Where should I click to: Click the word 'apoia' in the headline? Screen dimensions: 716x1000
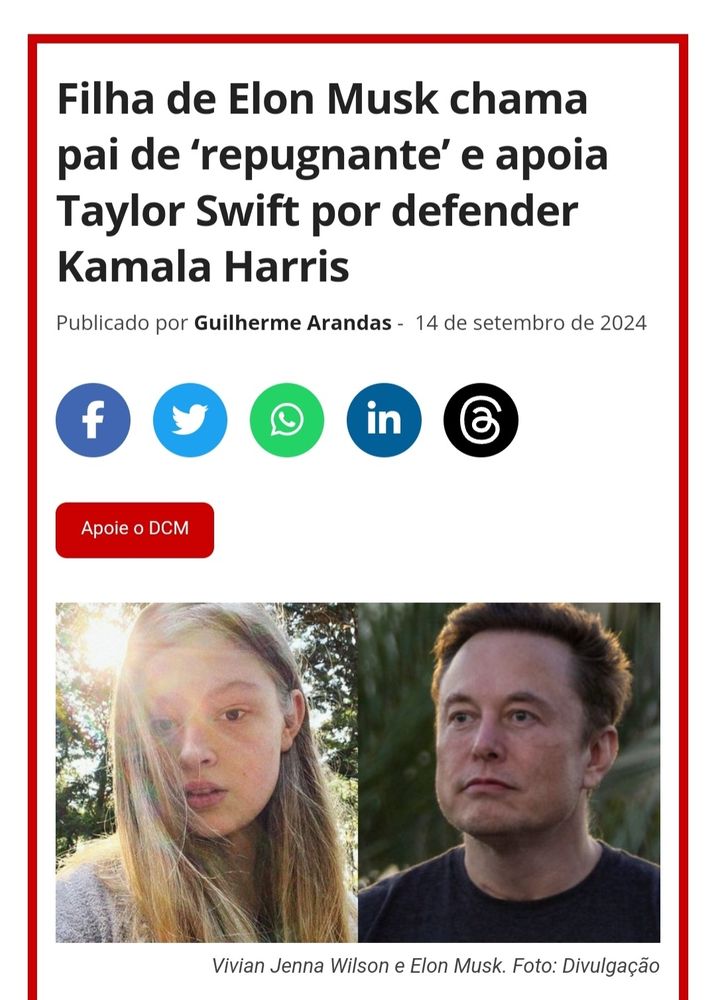pos(552,156)
